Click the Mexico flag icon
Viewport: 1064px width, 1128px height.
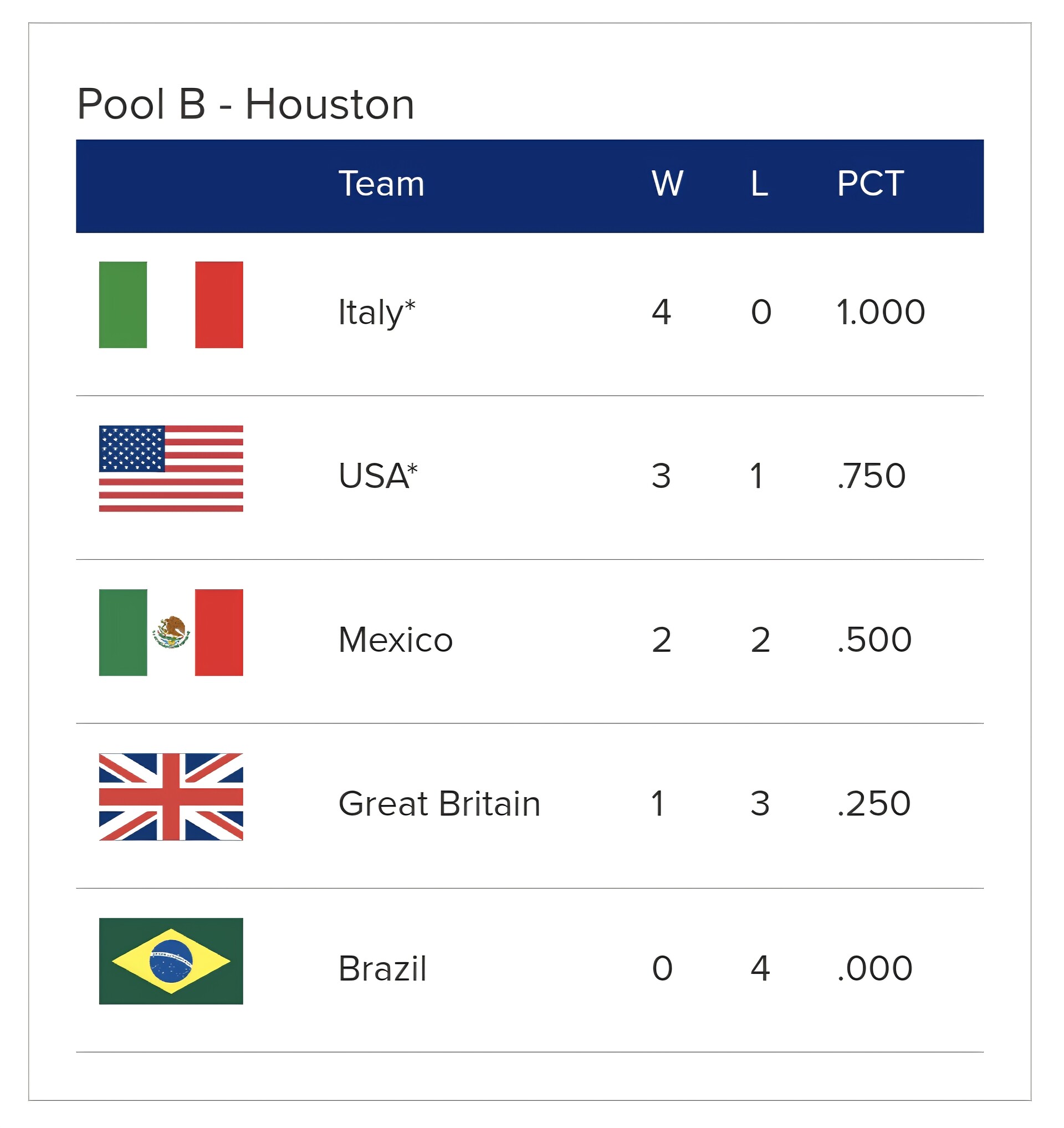pos(171,632)
